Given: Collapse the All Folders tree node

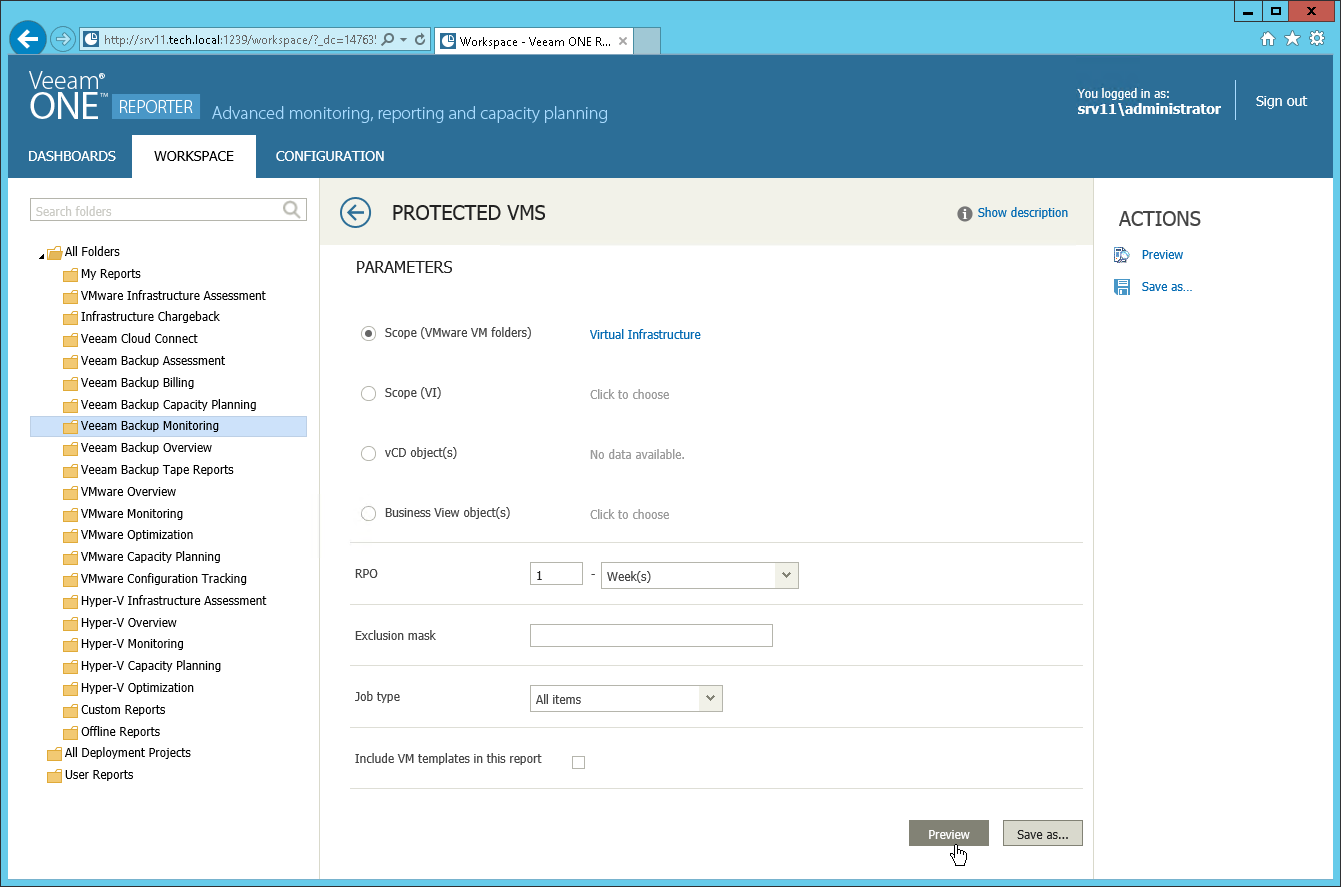Looking at the screenshot, I should pyautogui.click(x=42, y=254).
